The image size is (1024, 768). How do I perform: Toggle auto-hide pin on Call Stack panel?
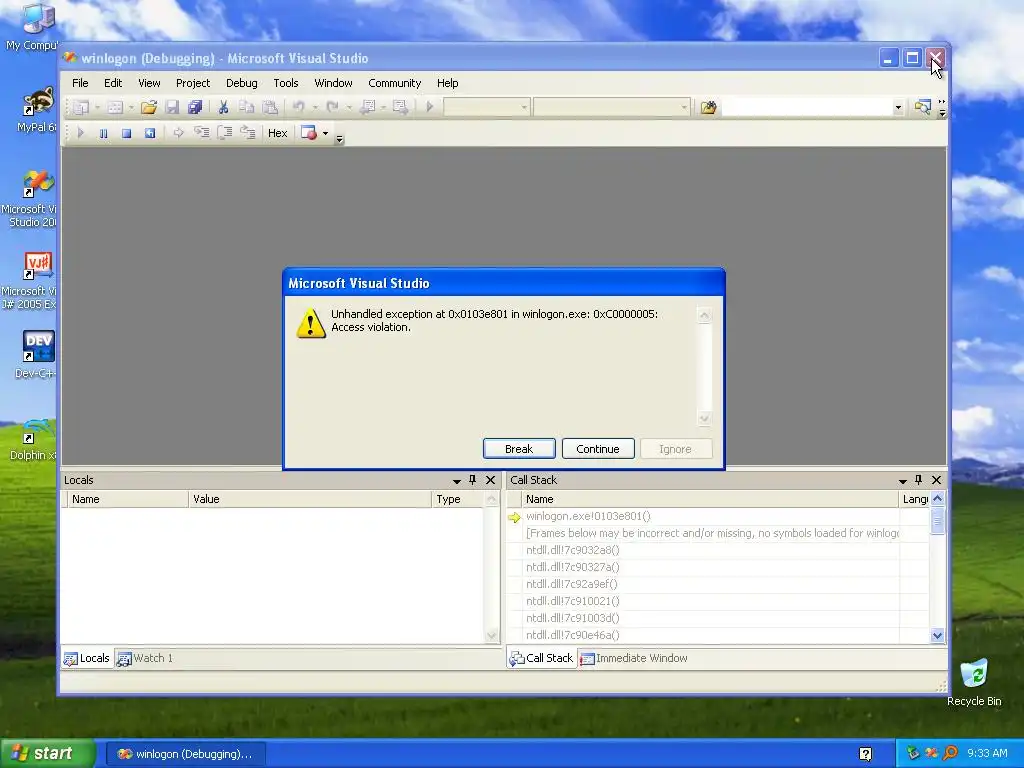tap(919, 480)
